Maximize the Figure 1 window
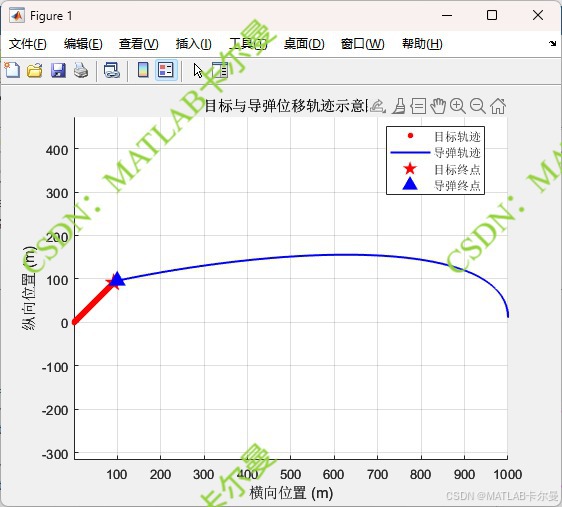Screen dimensions: 562x507 492,15
